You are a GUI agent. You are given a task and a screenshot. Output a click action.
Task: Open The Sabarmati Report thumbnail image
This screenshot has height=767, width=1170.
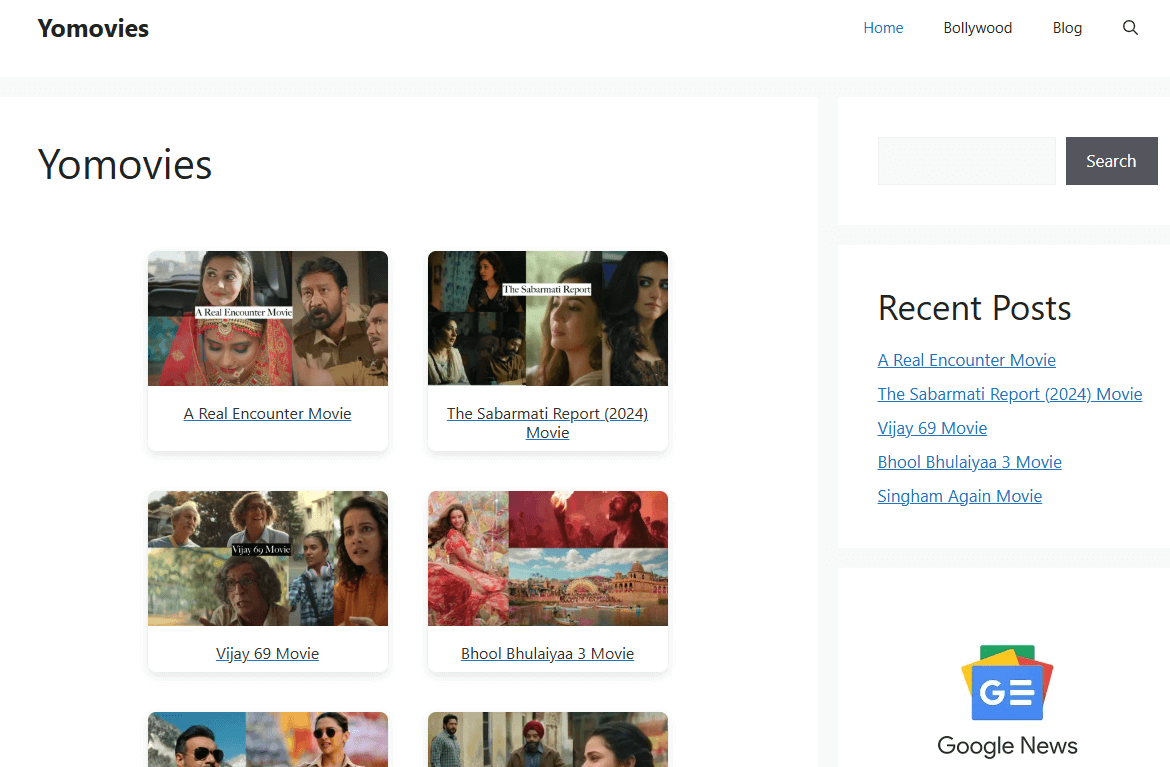(x=548, y=318)
